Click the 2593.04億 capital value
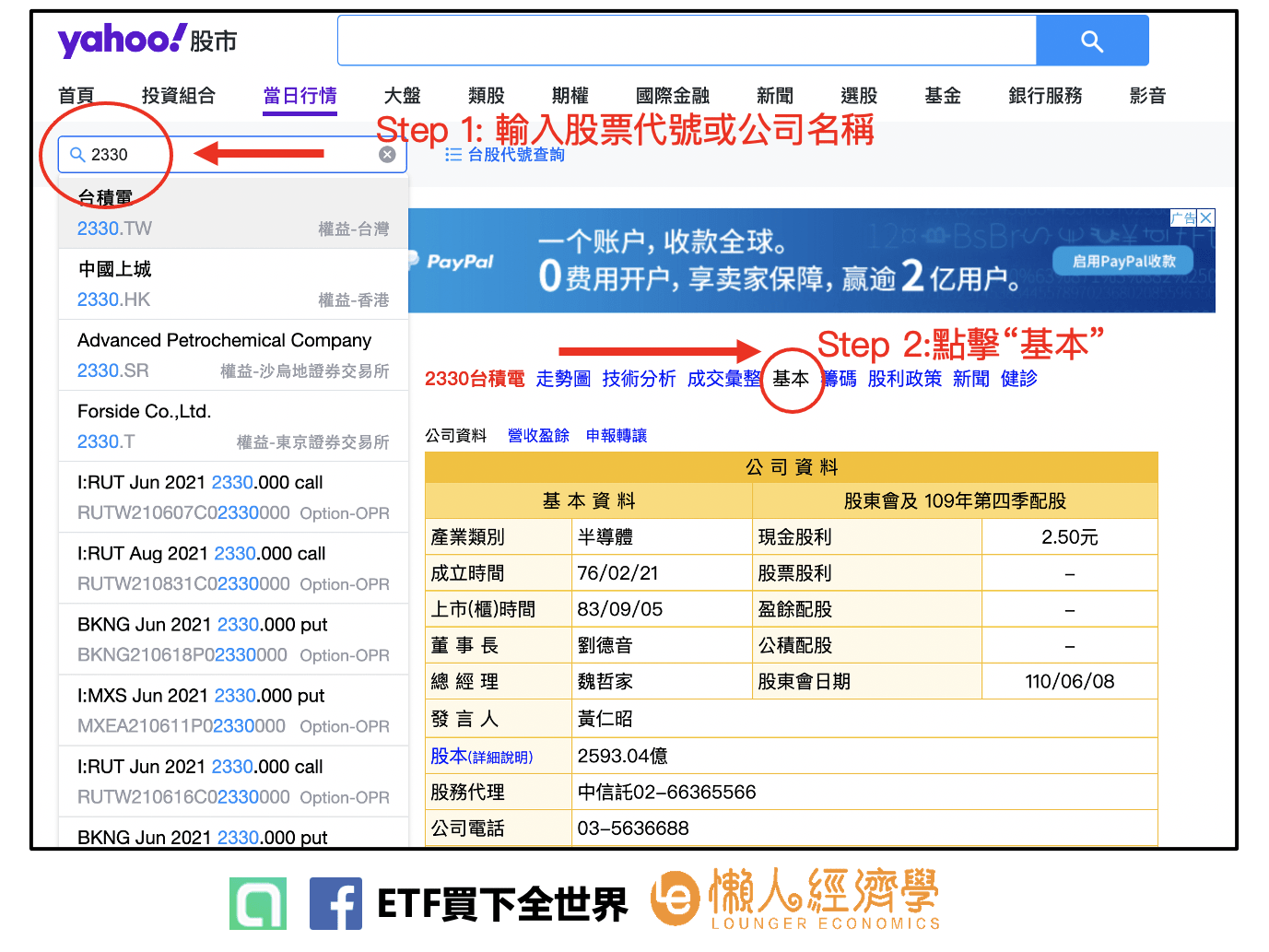 tap(622, 757)
